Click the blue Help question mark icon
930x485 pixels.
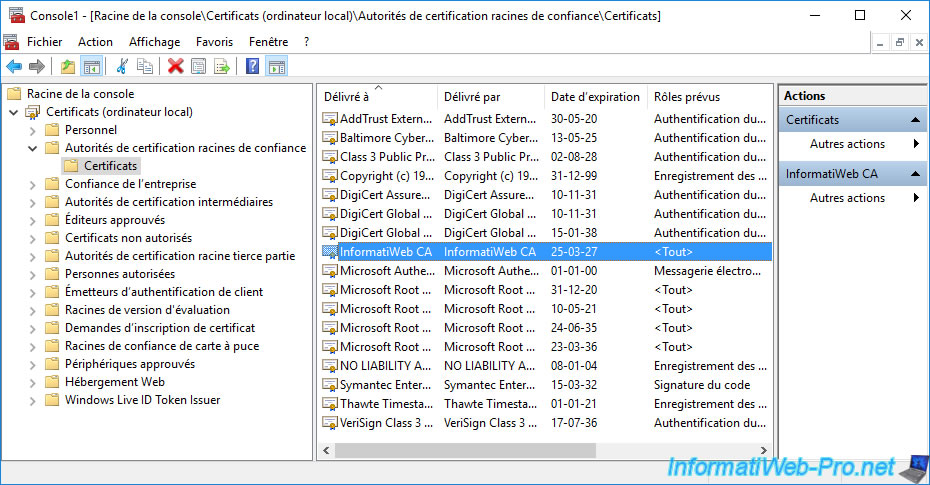pyautogui.click(x=253, y=66)
